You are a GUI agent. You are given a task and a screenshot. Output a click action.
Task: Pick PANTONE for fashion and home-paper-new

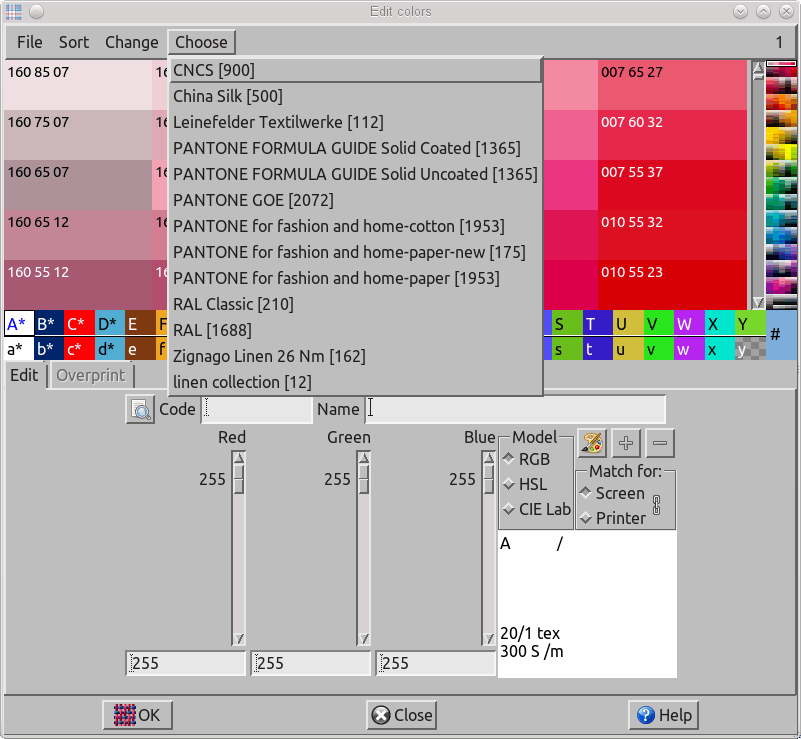click(356, 252)
